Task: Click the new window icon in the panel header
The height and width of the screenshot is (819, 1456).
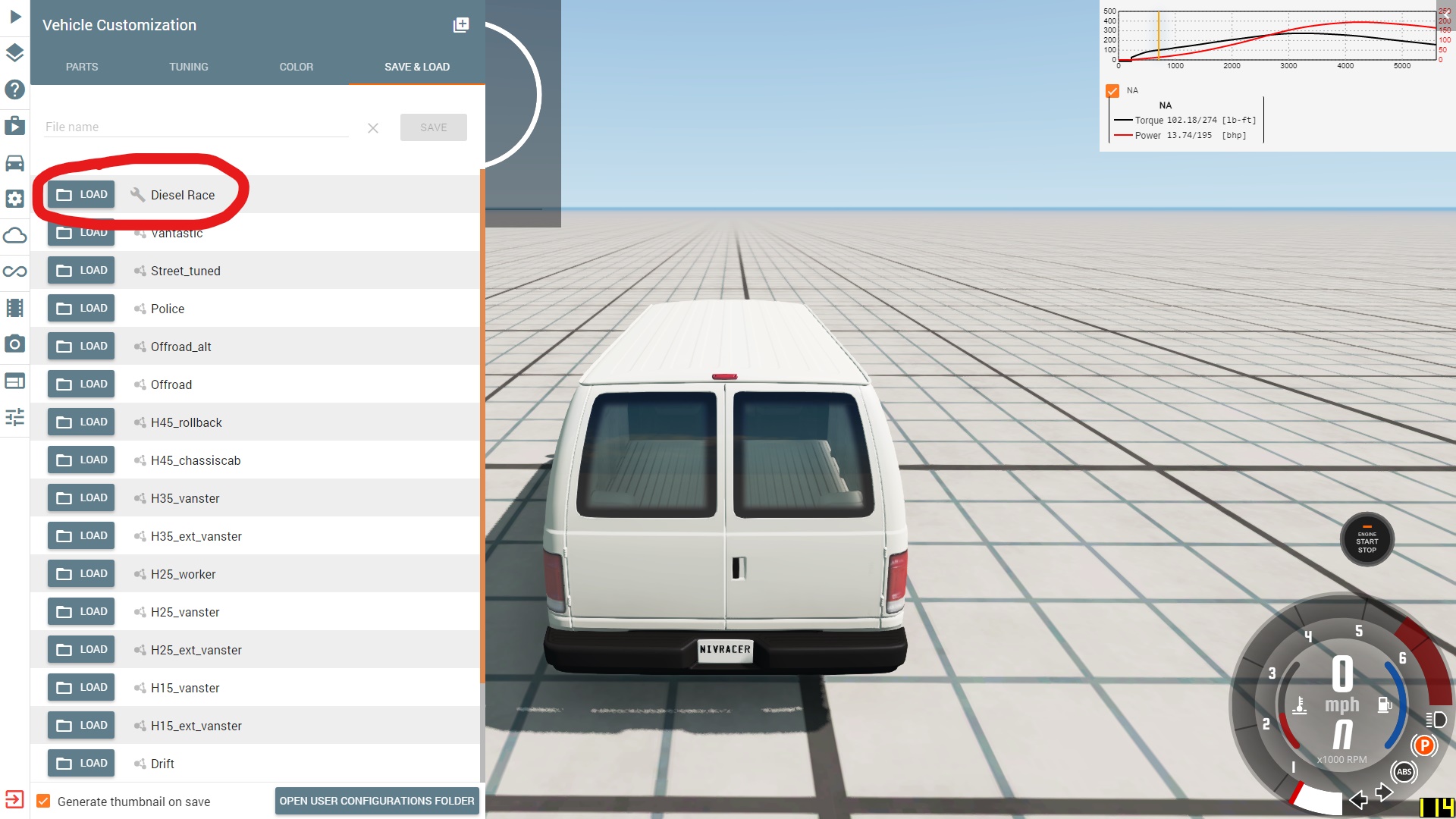Action: (x=461, y=25)
